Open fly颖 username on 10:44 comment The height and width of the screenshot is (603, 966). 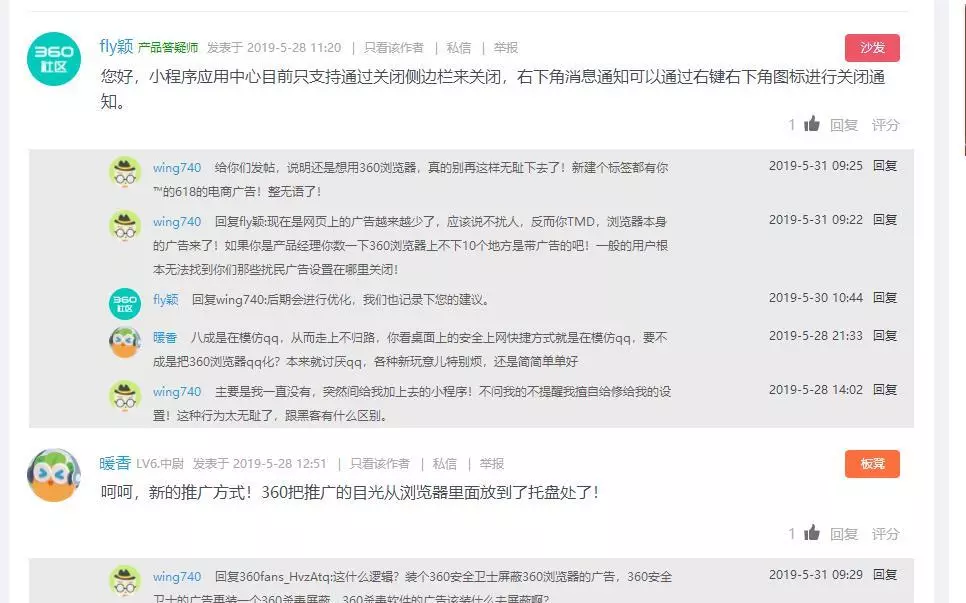pyautogui.click(x=166, y=300)
